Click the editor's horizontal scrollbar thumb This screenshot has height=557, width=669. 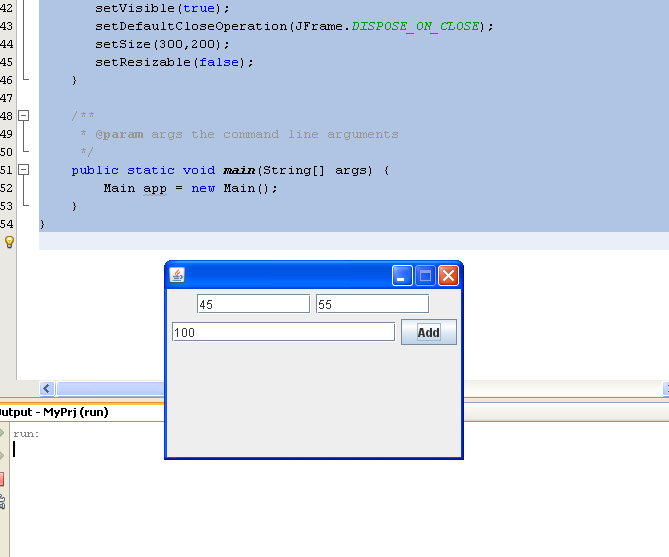point(111,388)
